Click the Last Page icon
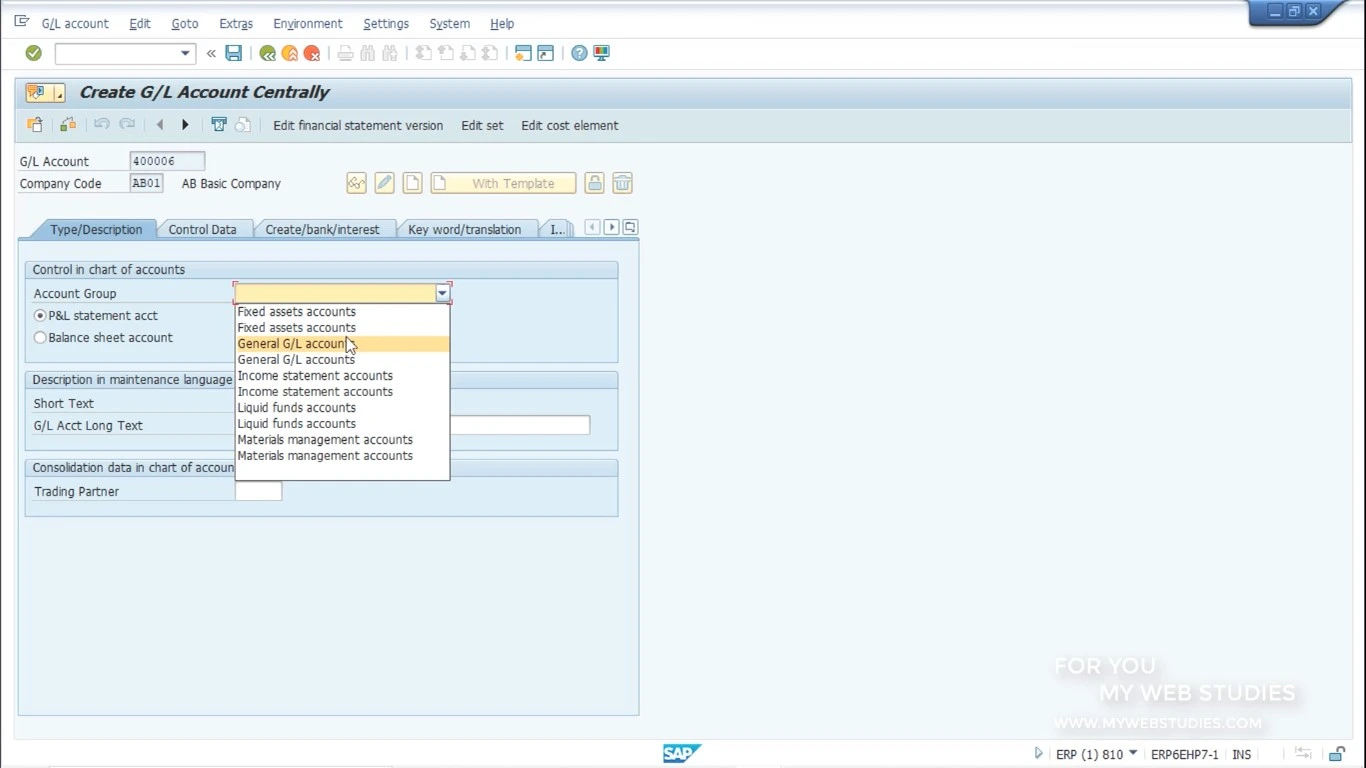 coord(490,53)
